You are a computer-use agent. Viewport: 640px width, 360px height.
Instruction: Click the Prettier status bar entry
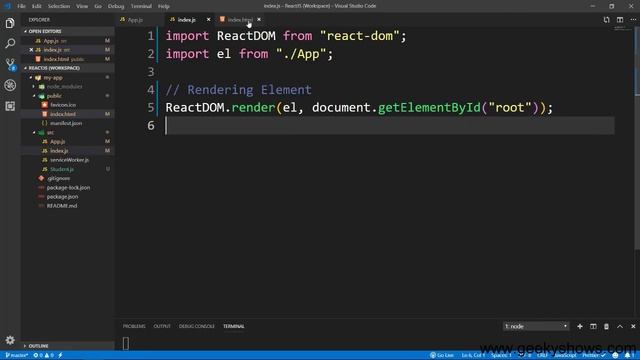pyautogui.click(x=593, y=355)
